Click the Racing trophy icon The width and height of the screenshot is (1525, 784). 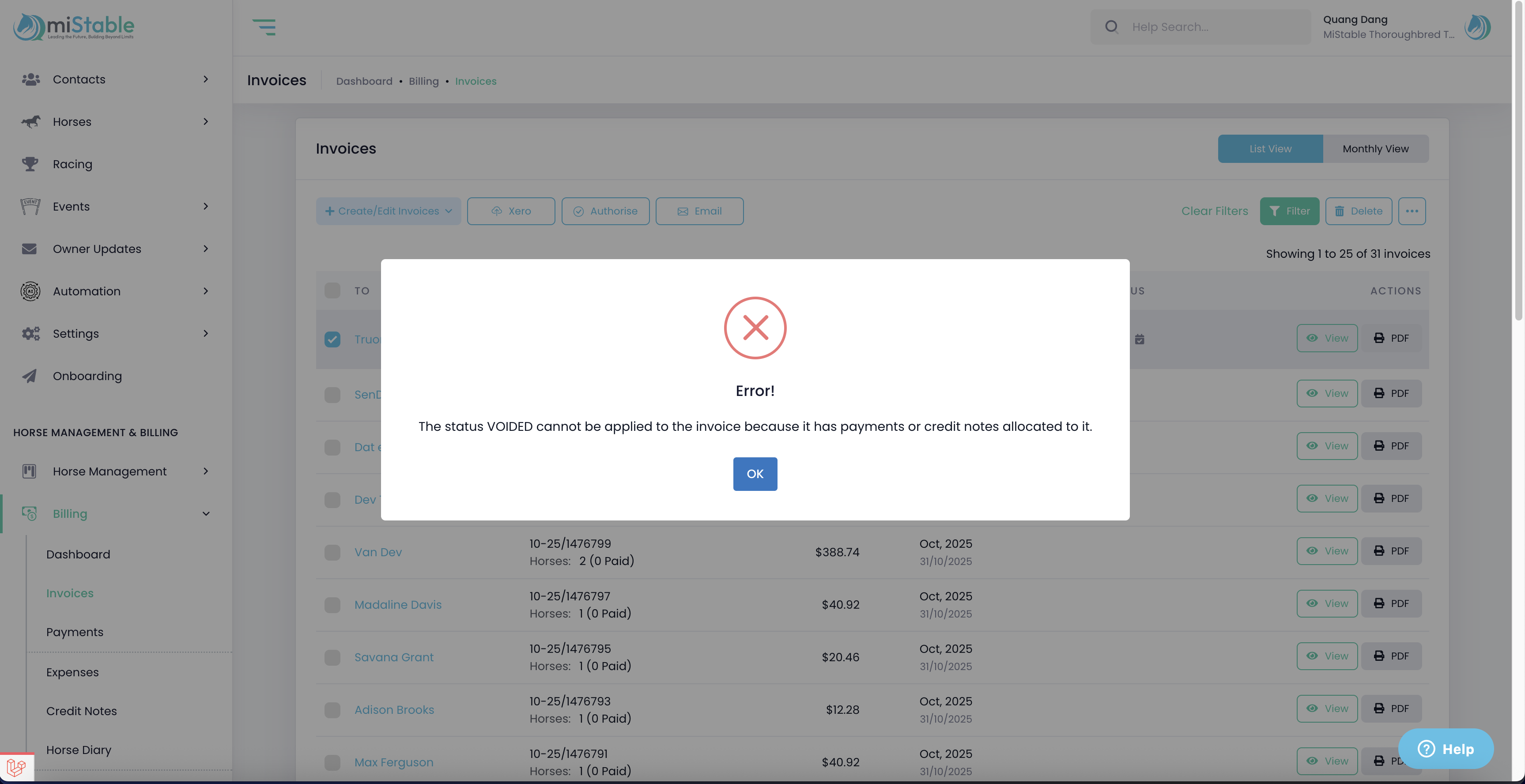30,164
